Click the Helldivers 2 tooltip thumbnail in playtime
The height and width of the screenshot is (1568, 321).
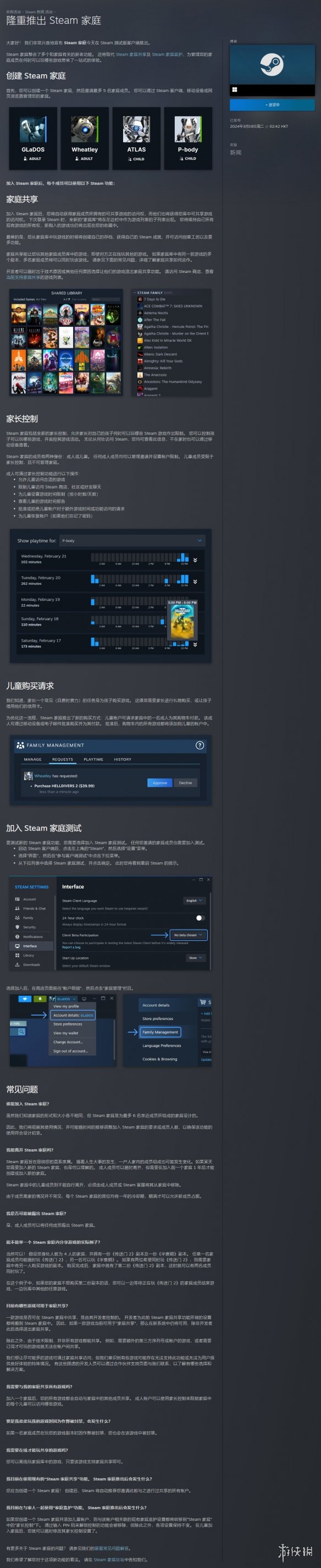(x=182, y=622)
